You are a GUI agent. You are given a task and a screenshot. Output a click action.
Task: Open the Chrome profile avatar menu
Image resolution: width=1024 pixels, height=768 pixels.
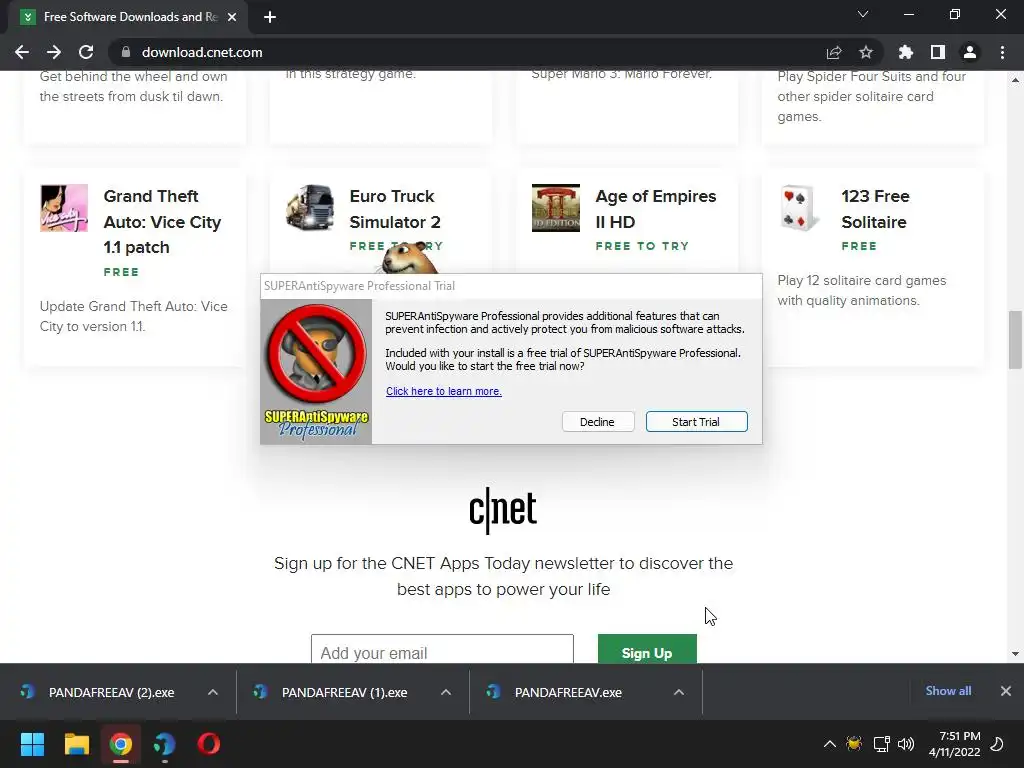coord(970,52)
